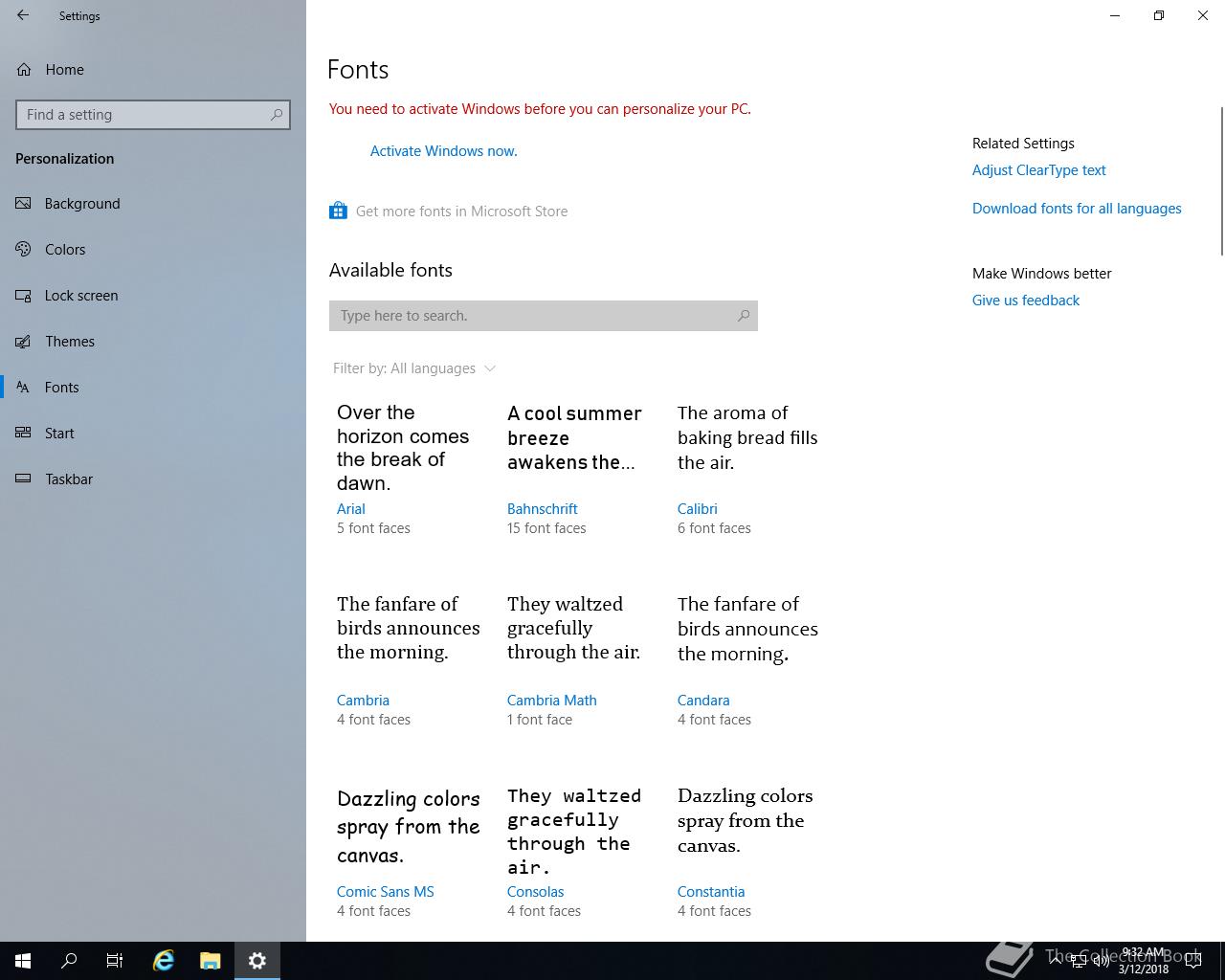Go to Colors settings
The image size is (1225, 980).
[153, 249]
